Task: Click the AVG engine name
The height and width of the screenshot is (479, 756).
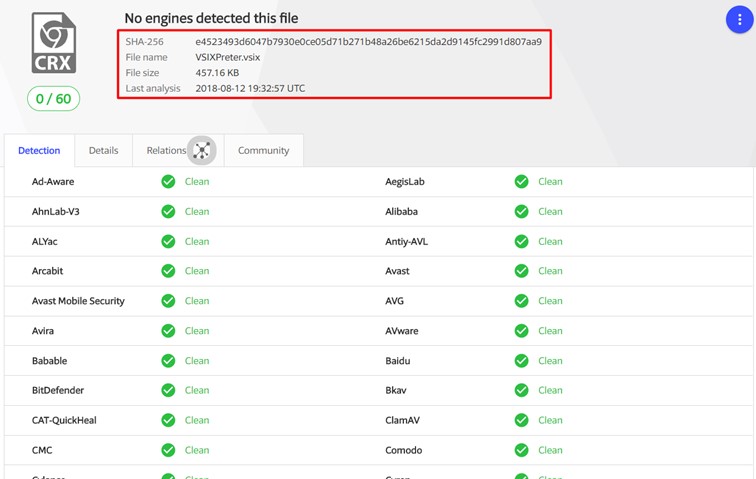Action: click(x=394, y=301)
